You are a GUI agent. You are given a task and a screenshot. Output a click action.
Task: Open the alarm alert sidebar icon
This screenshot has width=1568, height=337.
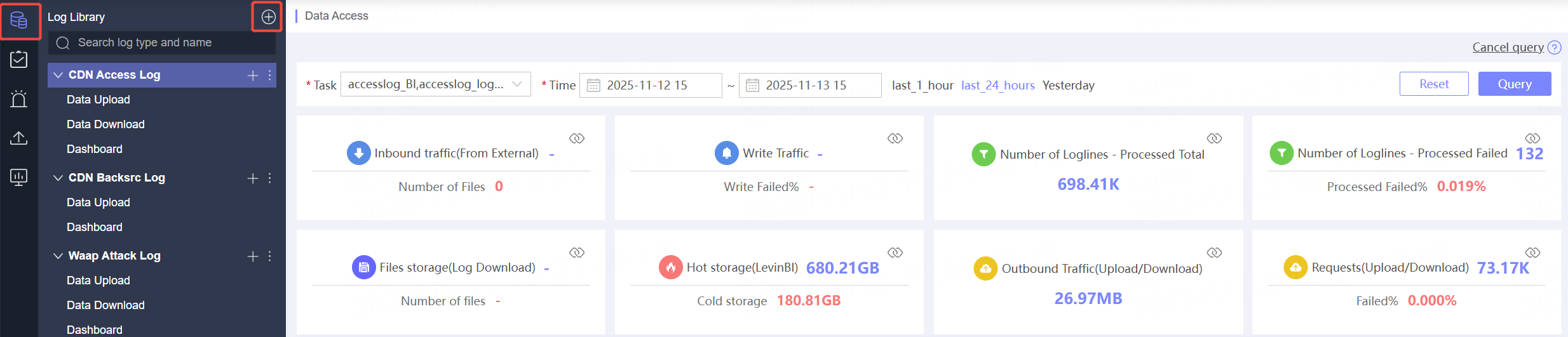click(x=19, y=99)
